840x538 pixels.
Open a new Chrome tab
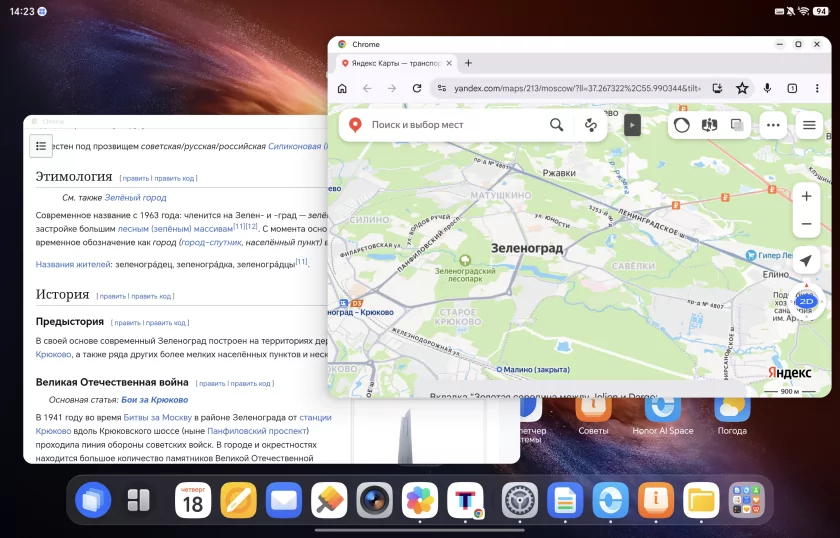coord(468,63)
